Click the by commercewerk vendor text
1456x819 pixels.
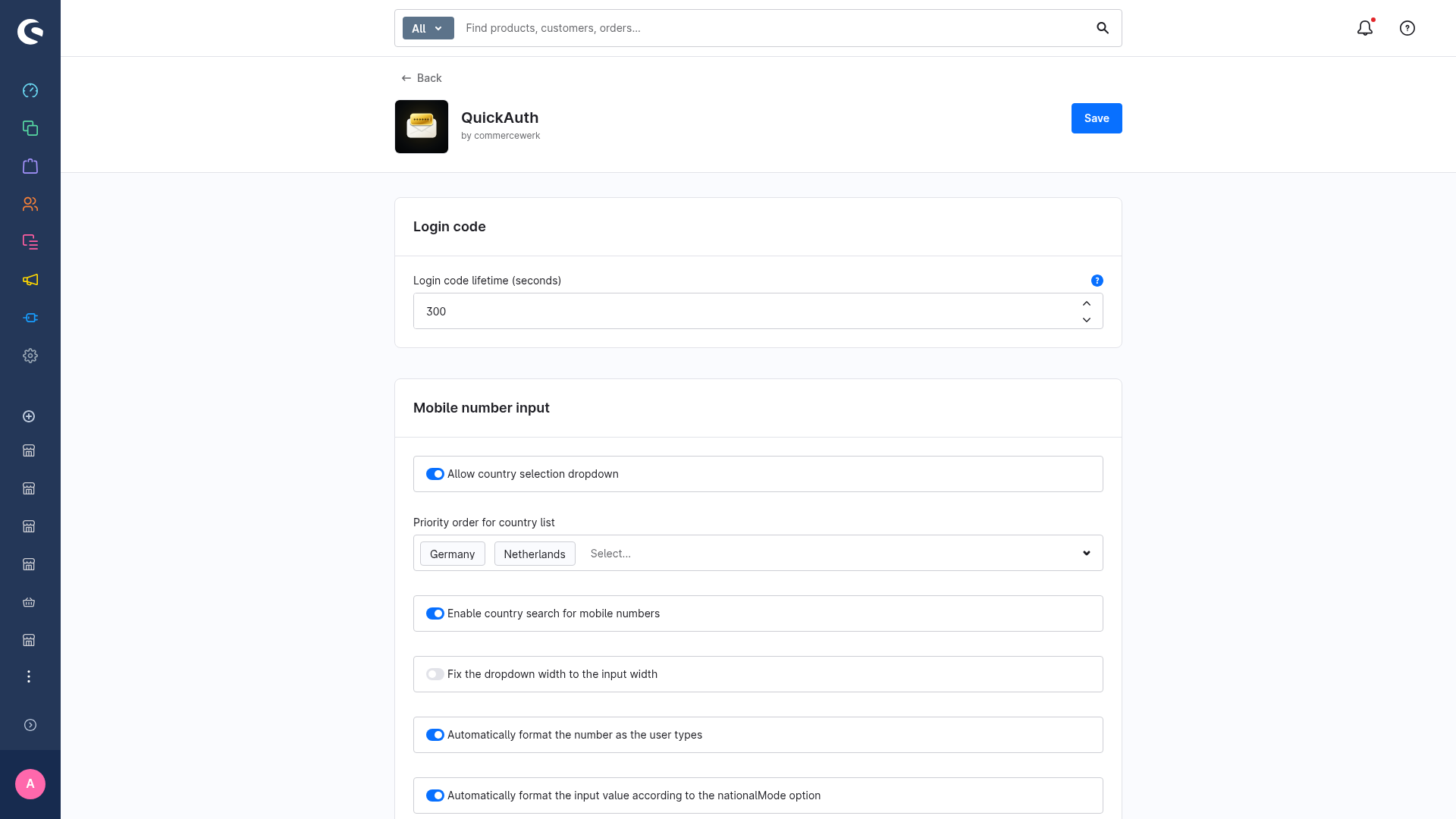500,136
